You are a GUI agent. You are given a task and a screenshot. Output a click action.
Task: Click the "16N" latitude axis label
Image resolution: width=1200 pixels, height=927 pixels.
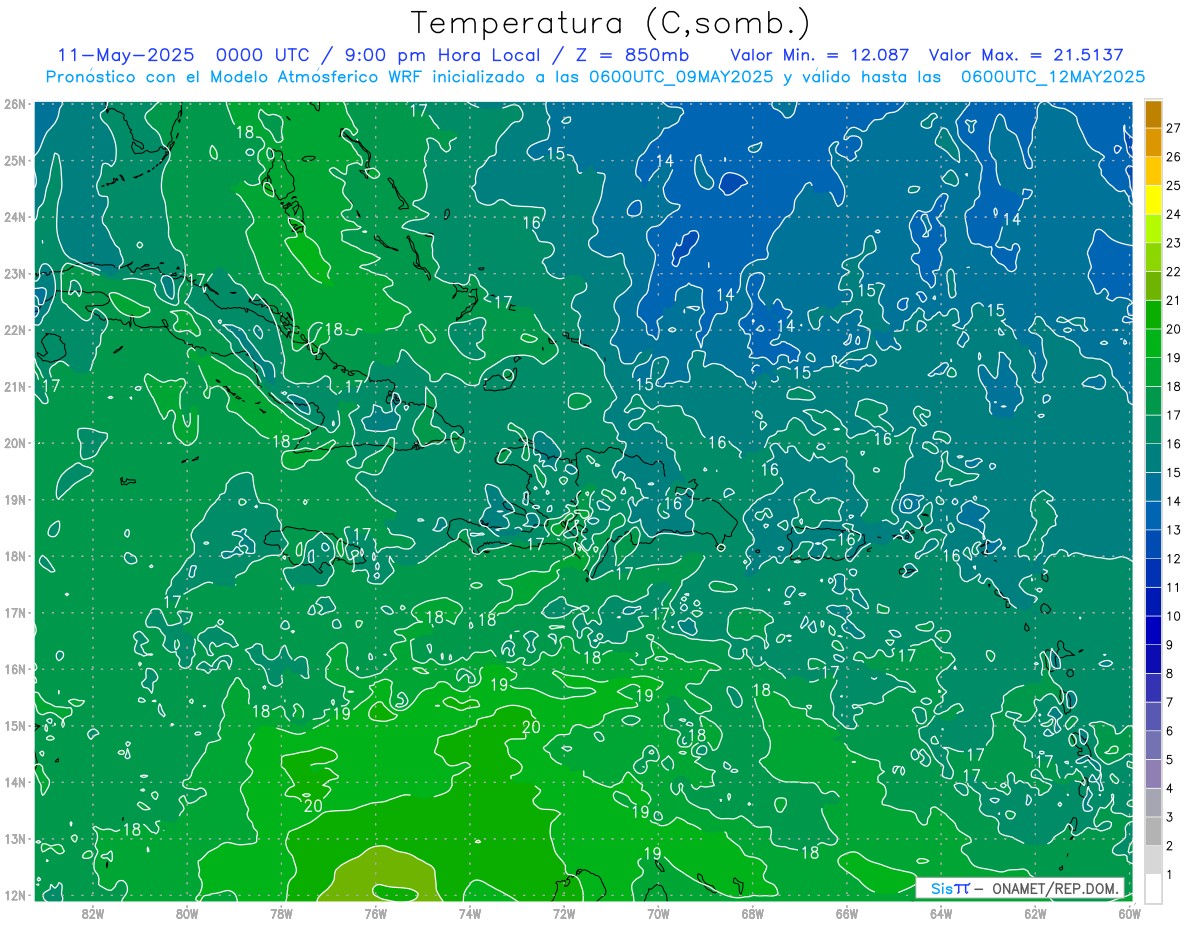[x=14, y=669]
